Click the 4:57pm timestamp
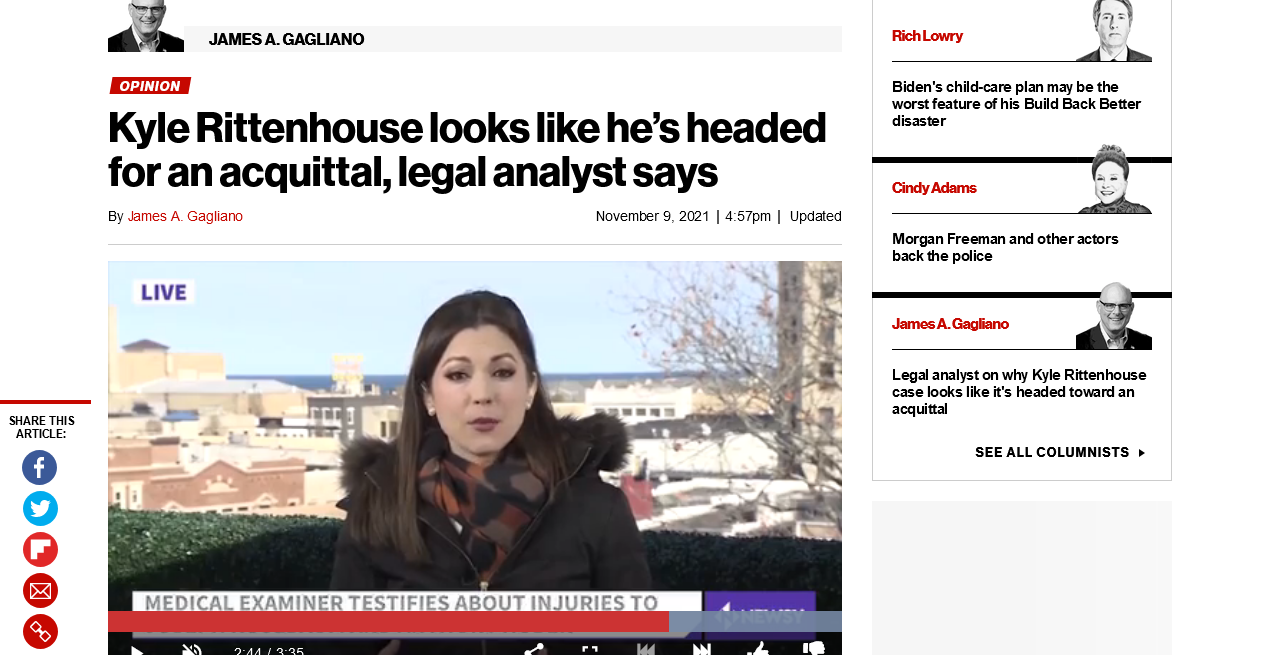Image resolution: width=1280 pixels, height=655 pixels. tap(748, 216)
